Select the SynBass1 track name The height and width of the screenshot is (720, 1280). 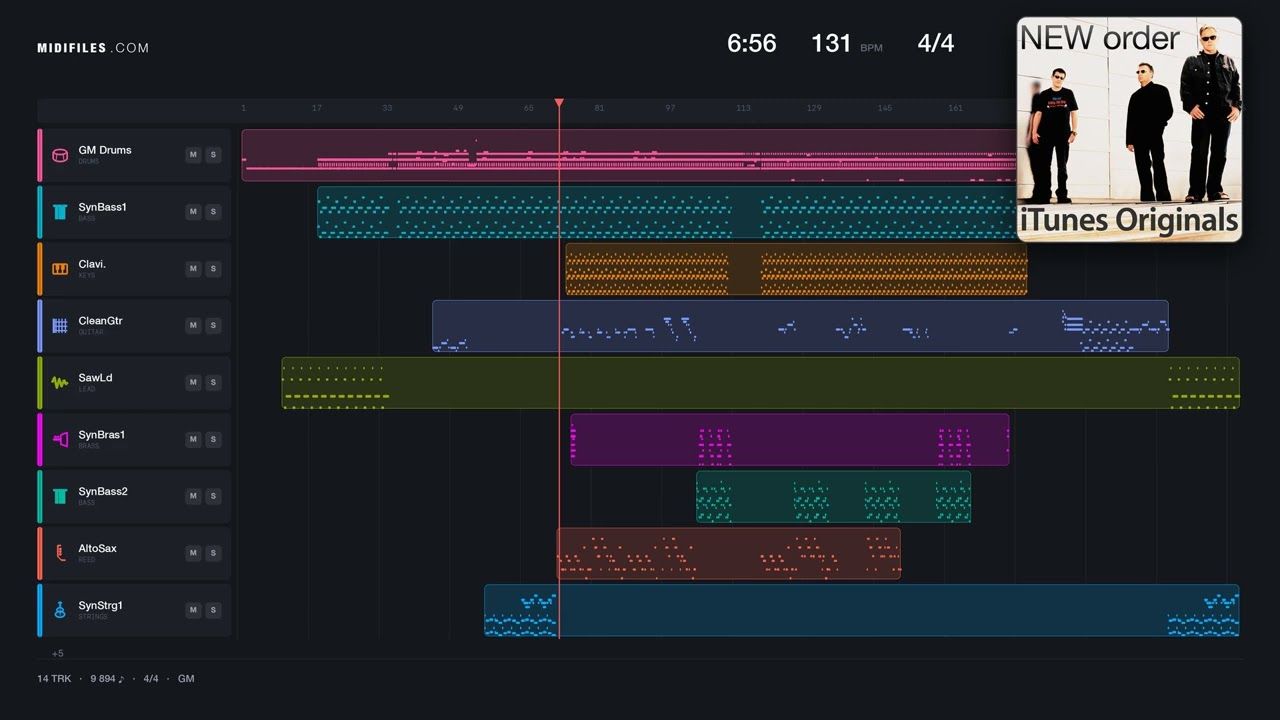pyautogui.click(x=103, y=207)
